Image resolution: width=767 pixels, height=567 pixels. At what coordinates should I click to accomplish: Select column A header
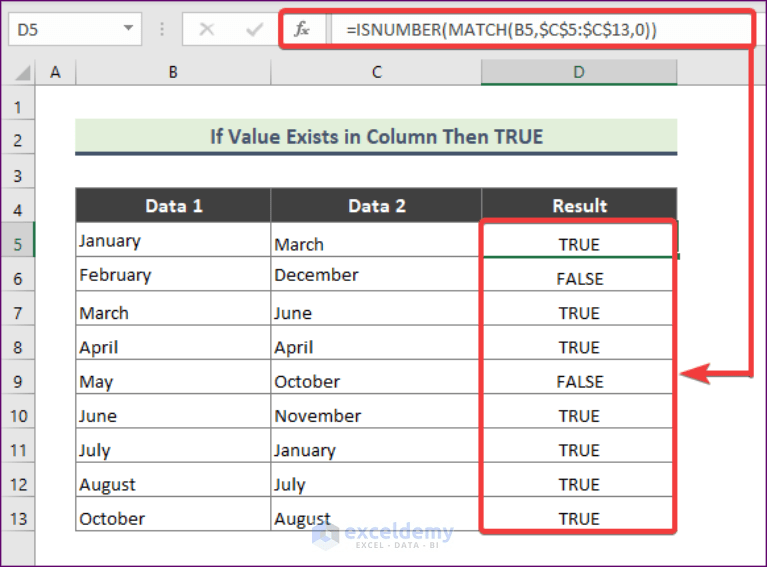[x=55, y=72]
